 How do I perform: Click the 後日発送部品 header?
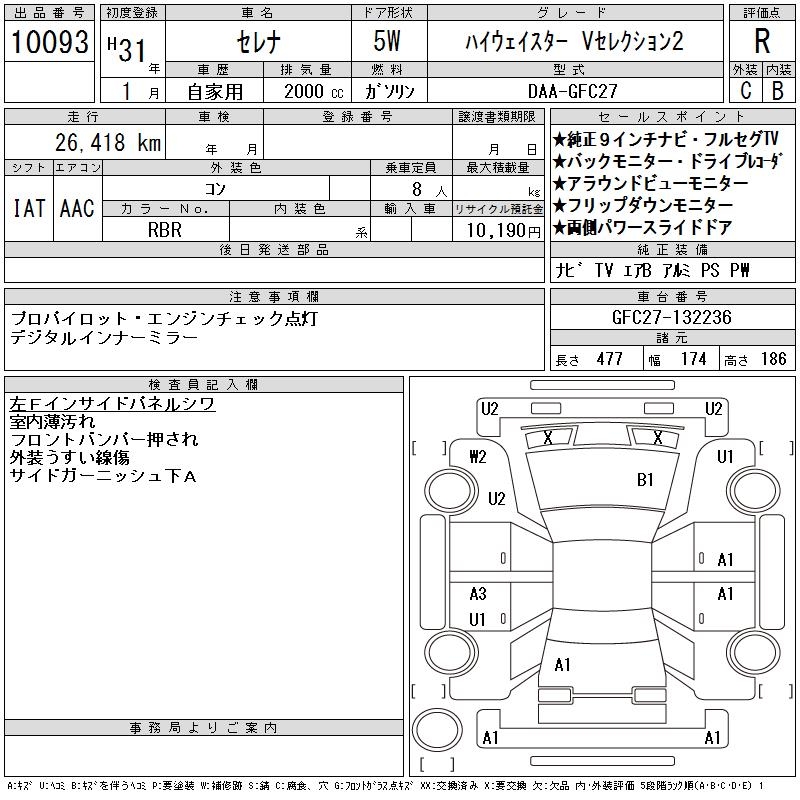tap(274, 249)
